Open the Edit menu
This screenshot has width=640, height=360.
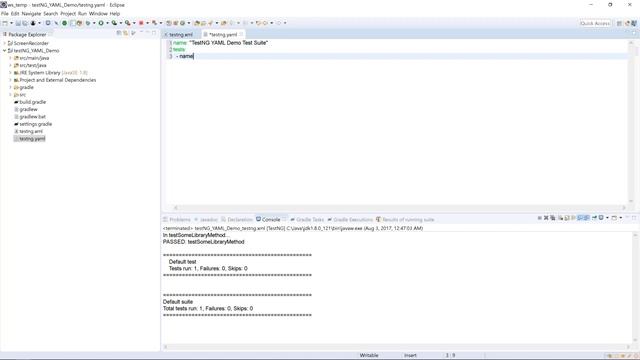coord(15,13)
